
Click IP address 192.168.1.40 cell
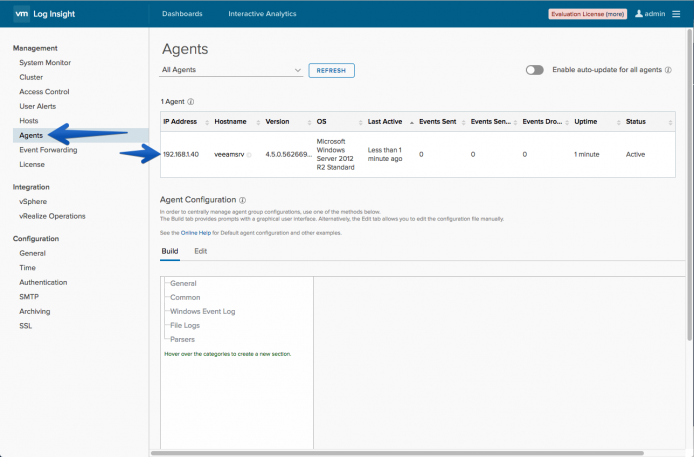pyautogui.click(x=181, y=155)
